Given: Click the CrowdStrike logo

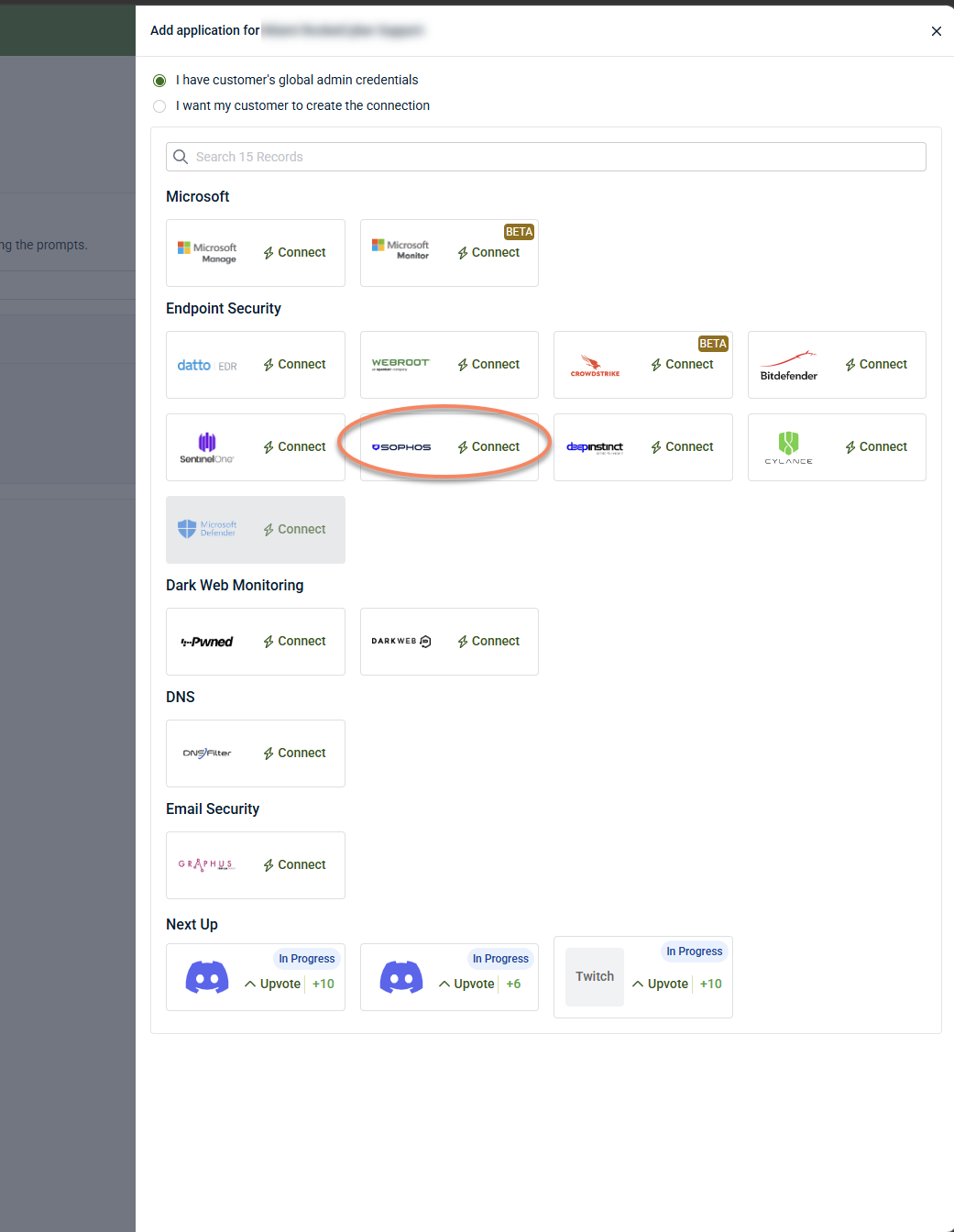Looking at the screenshot, I should click(595, 366).
